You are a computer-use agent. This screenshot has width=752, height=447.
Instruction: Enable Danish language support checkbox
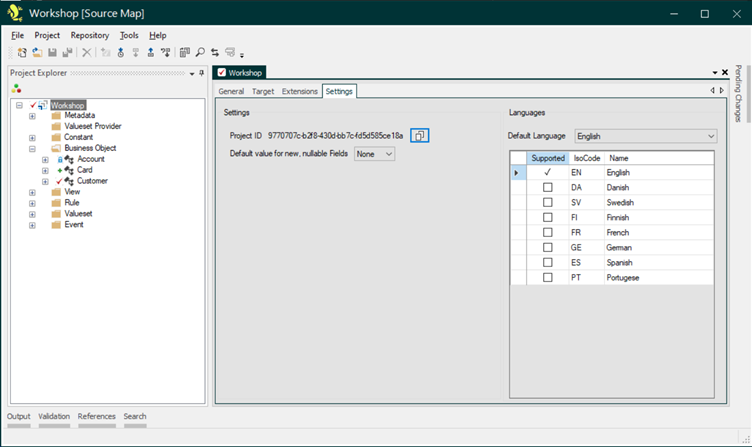pyautogui.click(x=547, y=187)
